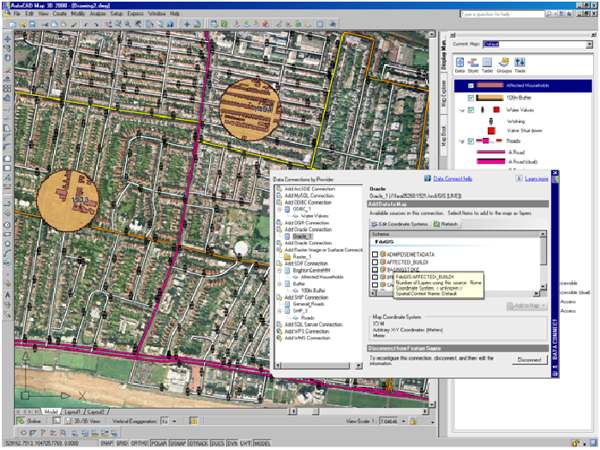The image size is (600, 450).
Task: Click the Add WFS Connection icon
Action: [279, 331]
